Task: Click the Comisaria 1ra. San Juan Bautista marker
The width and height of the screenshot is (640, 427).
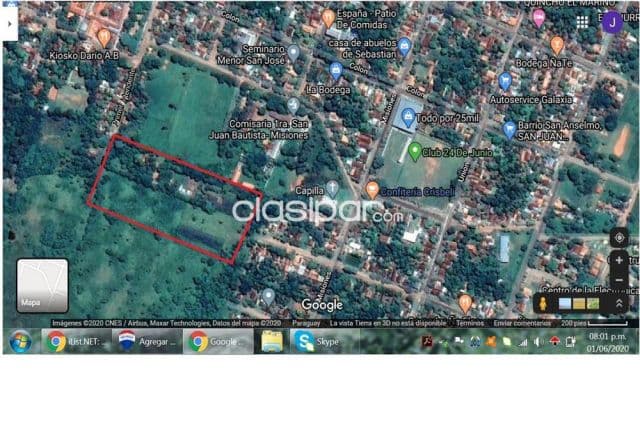Action: tap(293, 106)
